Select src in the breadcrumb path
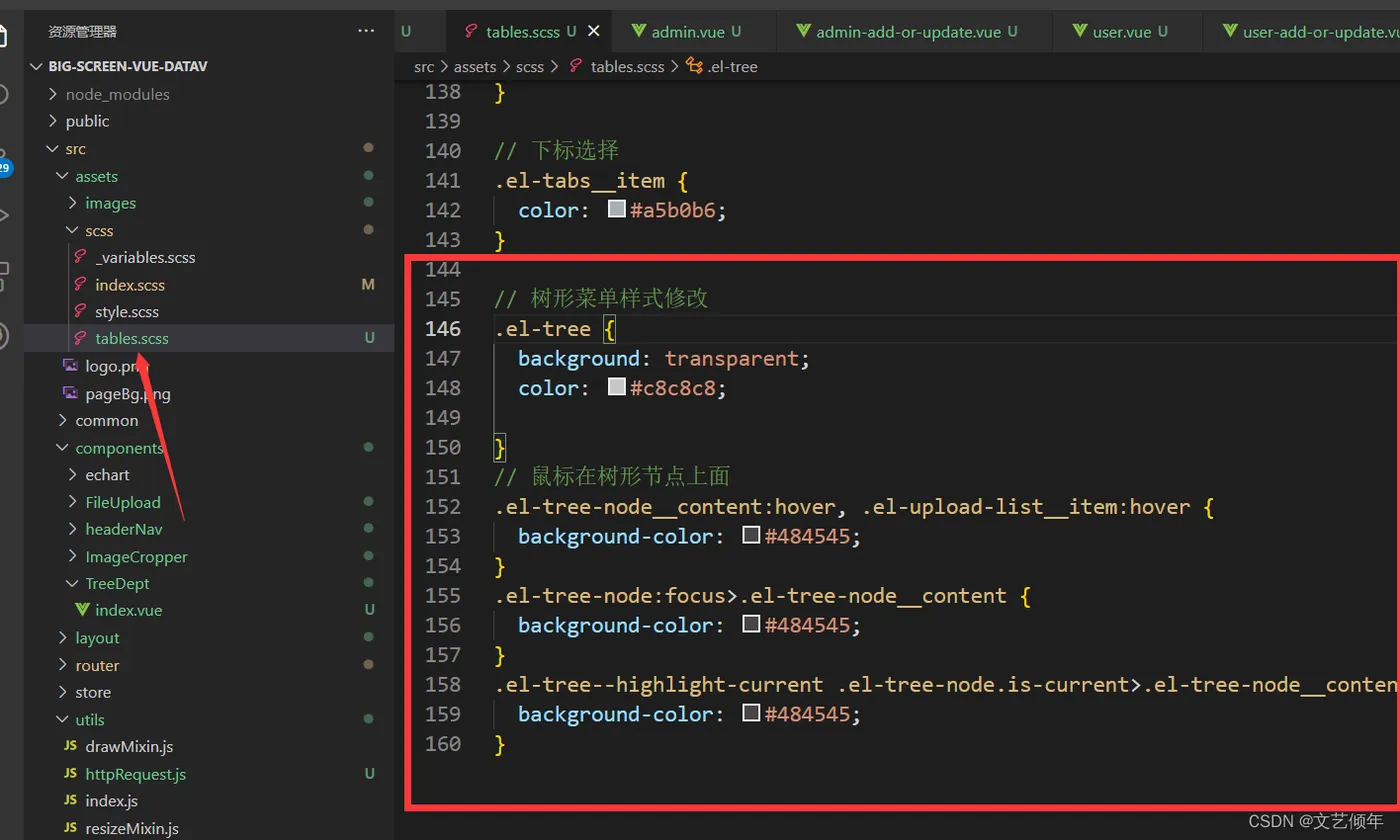Screen dimensions: 1400x840 [424, 66]
